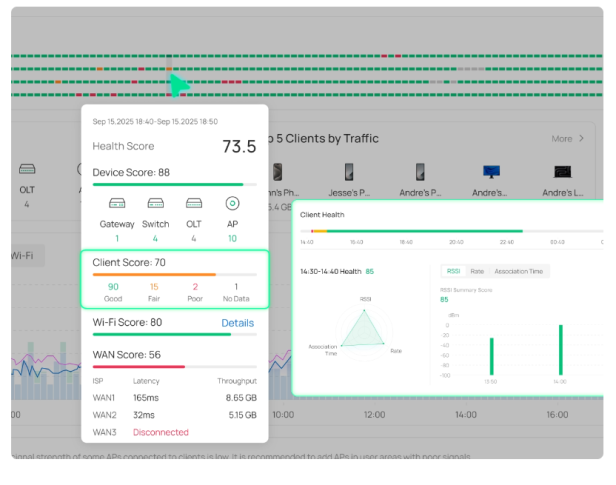The image size is (616, 485).
Task: Switch to the Association Time tab
Action: click(x=519, y=271)
